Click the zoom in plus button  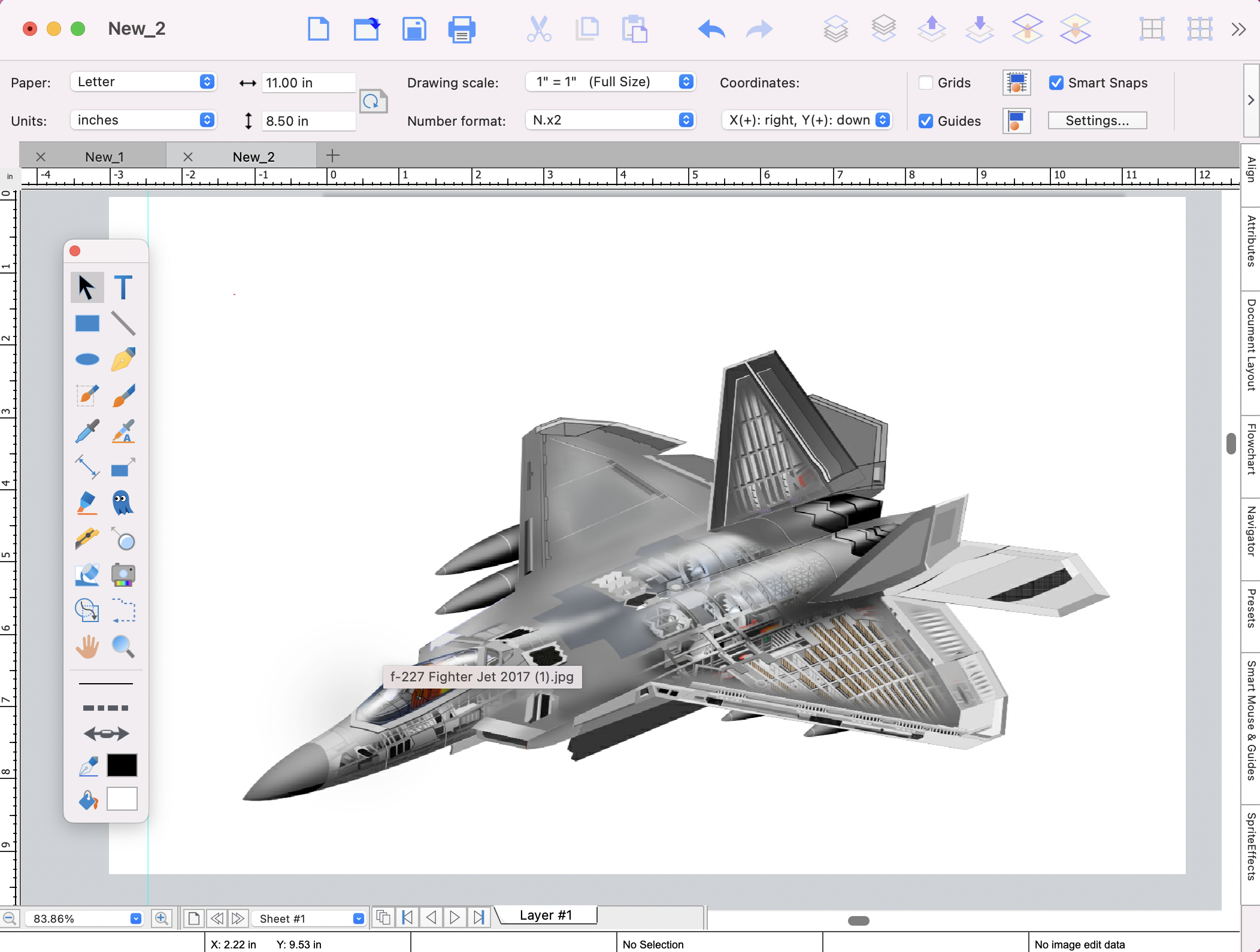(162, 918)
